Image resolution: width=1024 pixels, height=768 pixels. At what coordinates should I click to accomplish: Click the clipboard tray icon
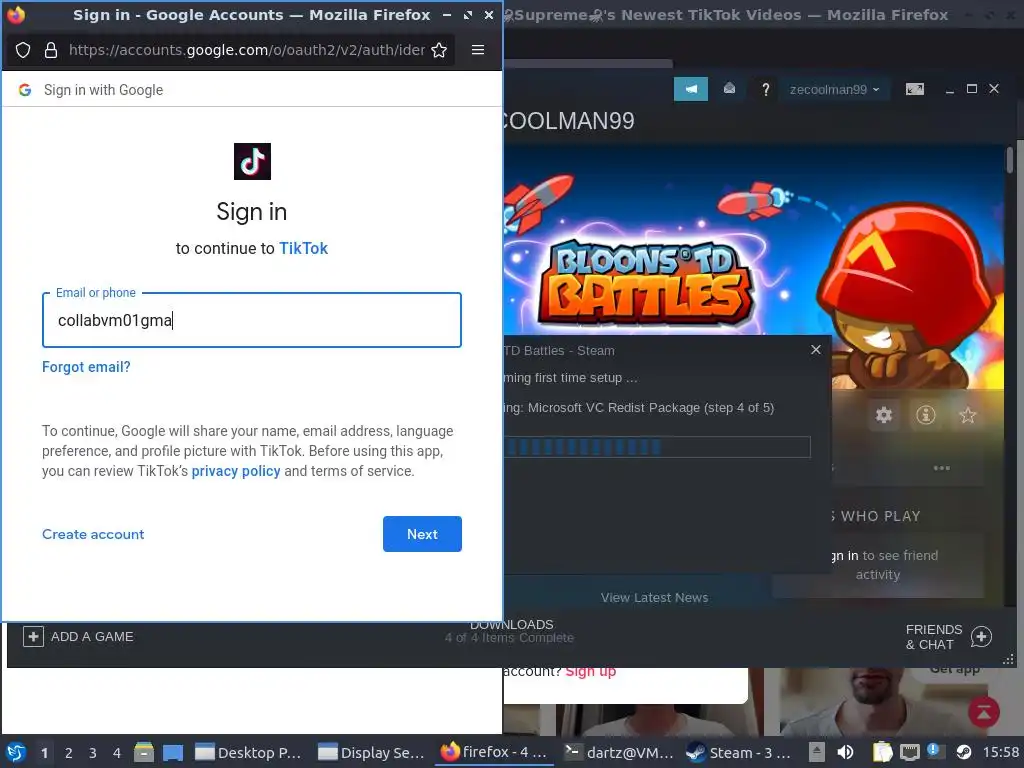click(x=882, y=752)
